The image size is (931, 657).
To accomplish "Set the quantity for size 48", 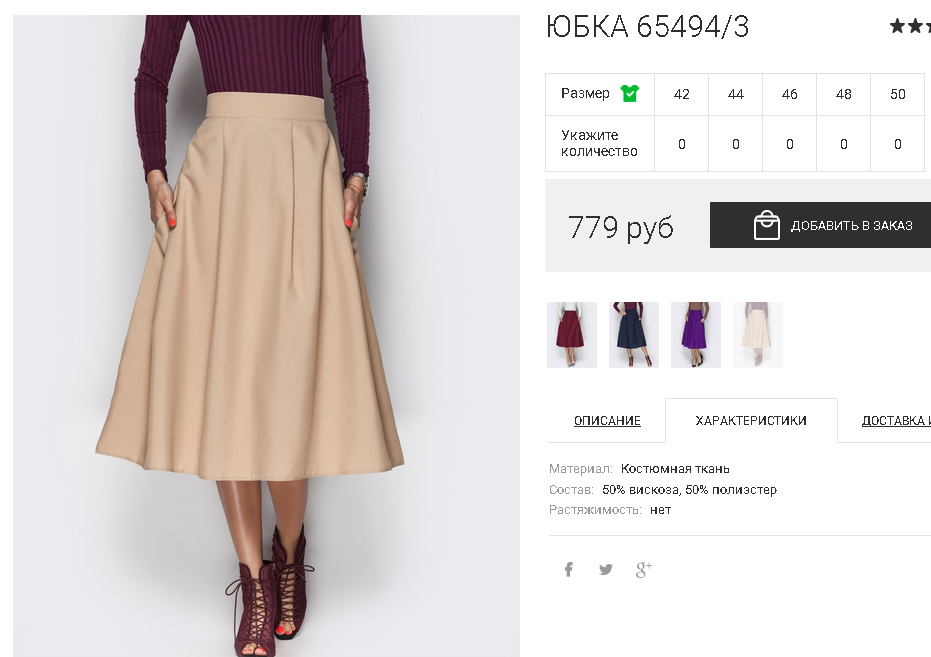I will coord(844,144).
